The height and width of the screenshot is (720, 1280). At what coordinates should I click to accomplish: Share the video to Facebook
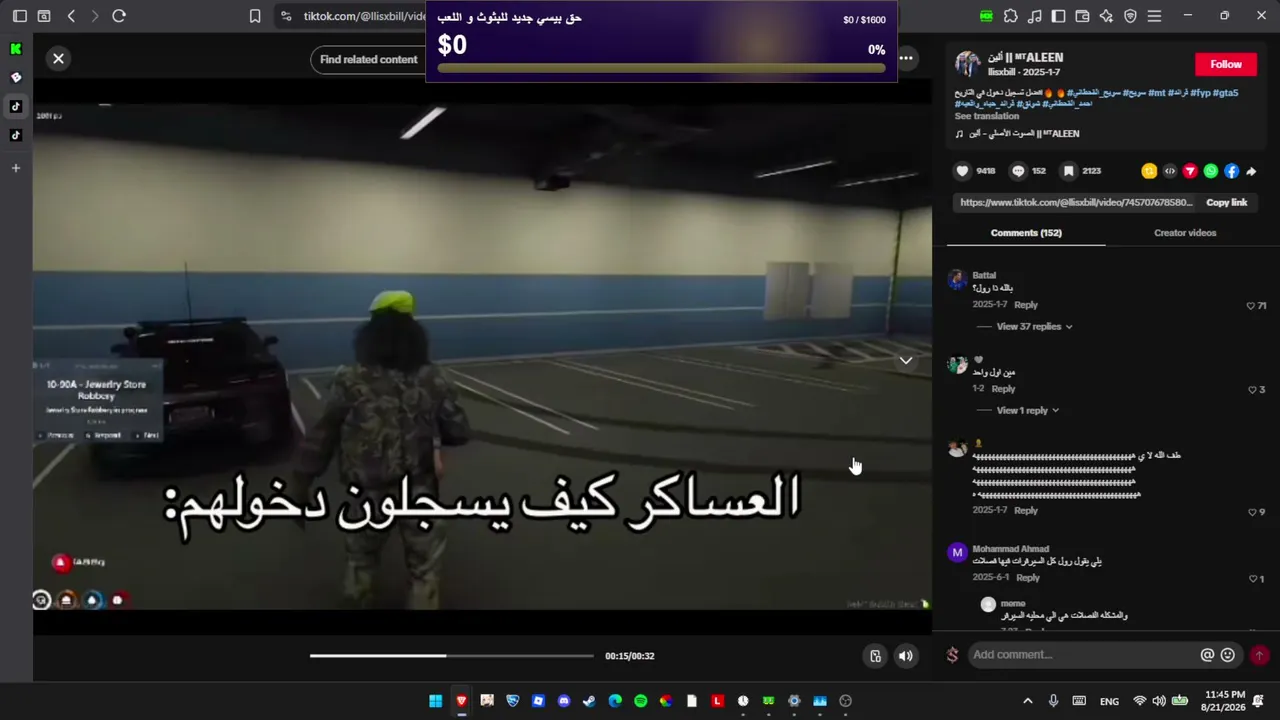pos(1231,171)
